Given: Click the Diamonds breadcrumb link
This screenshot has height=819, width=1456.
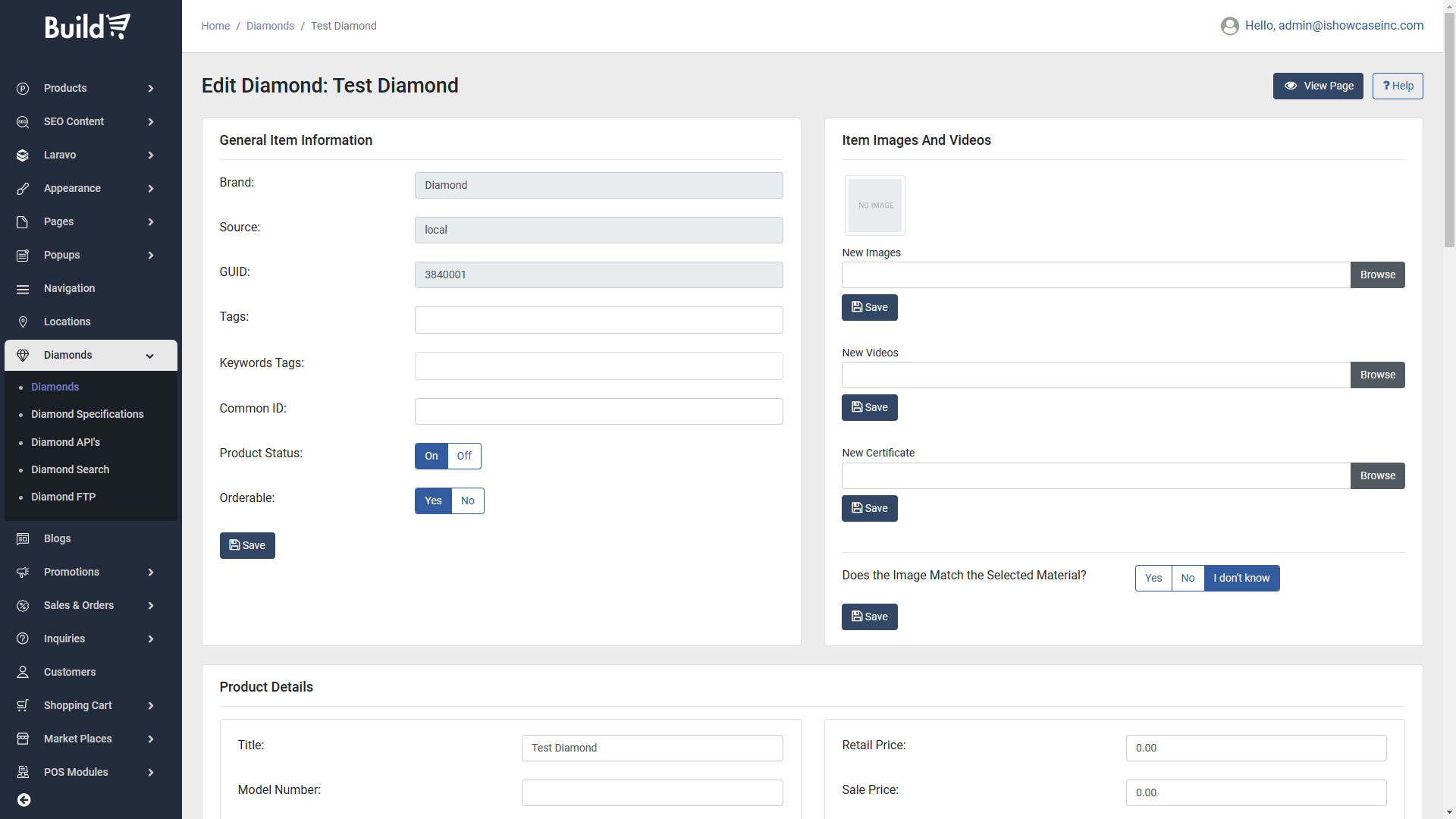Looking at the screenshot, I should 270,26.
